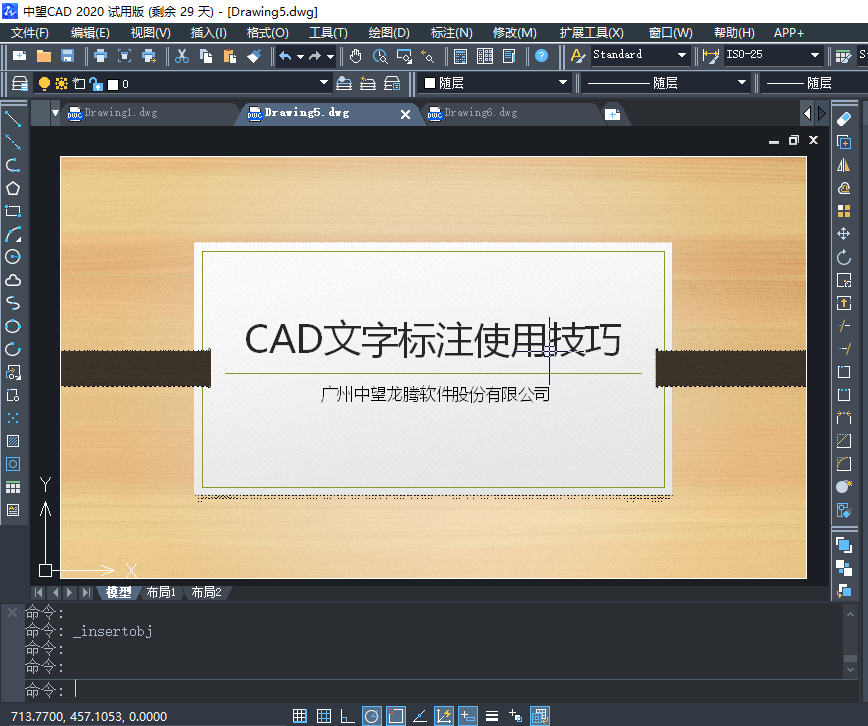Click the command line input field
This screenshot has height=726, width=868.
[400, 690]
